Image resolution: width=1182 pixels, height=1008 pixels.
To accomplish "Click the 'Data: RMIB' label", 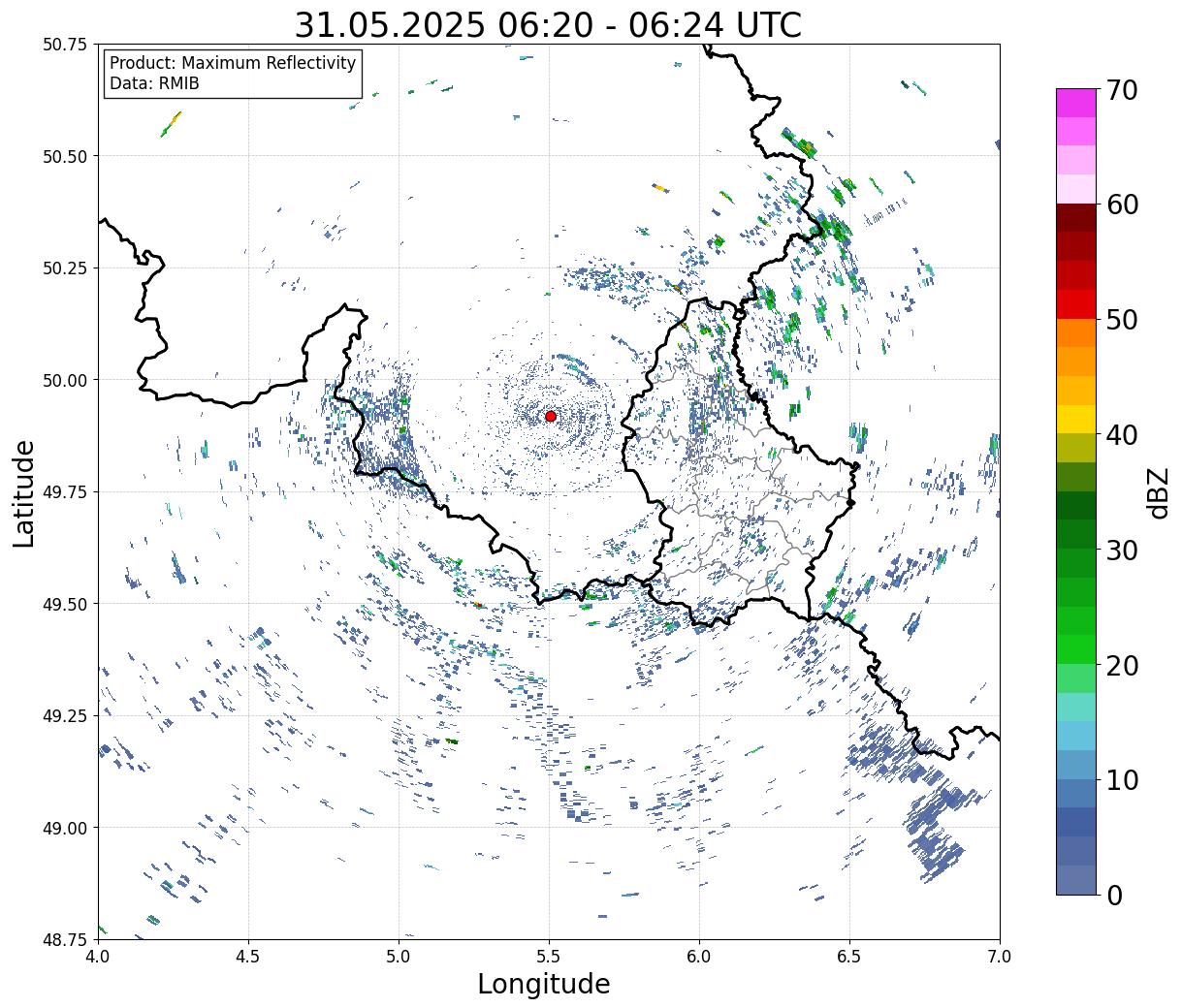I will tap(154, 84).
